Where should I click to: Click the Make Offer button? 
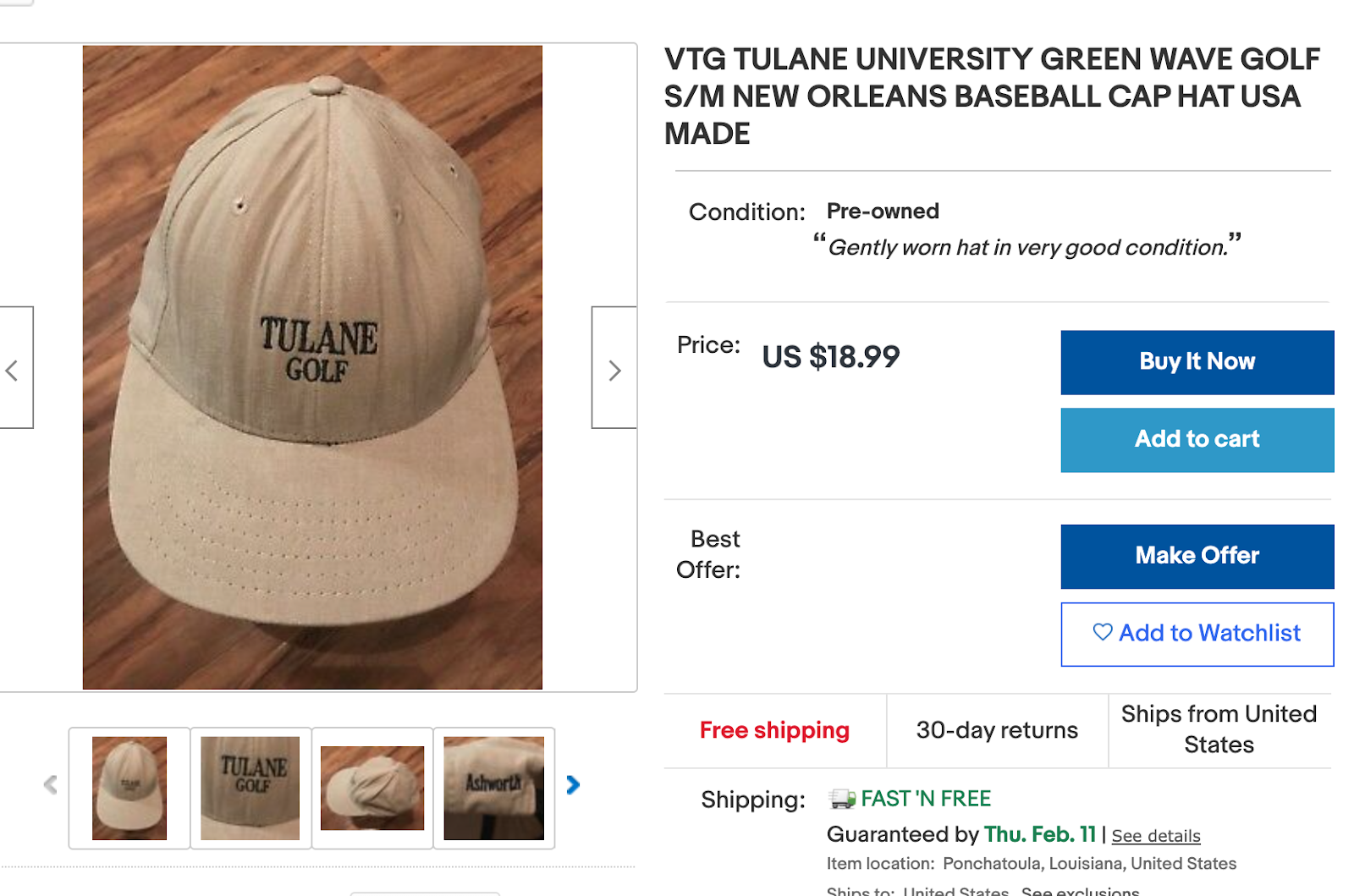point(1197,556)
